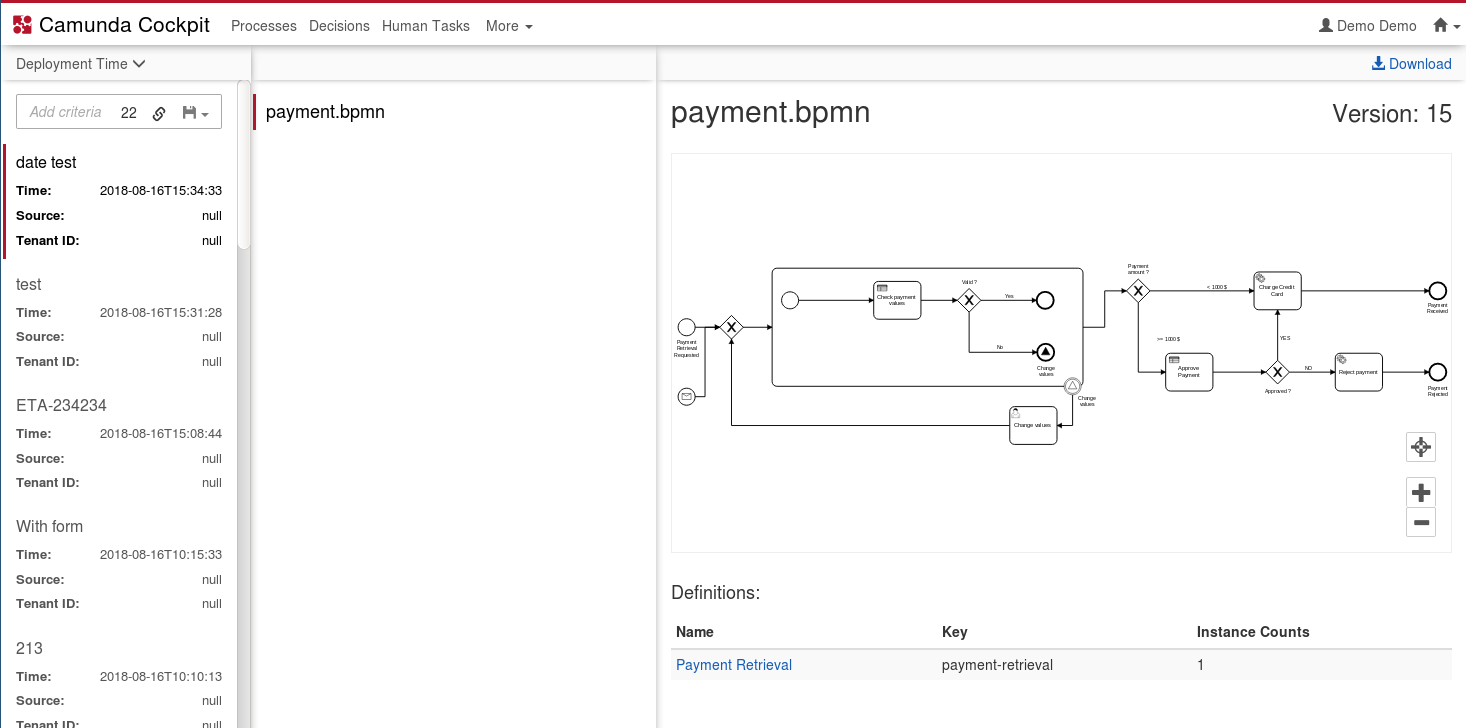This screenshot has height=728, width=1466.
Task: Click the criteria count '22'
Action: point(128,113)
